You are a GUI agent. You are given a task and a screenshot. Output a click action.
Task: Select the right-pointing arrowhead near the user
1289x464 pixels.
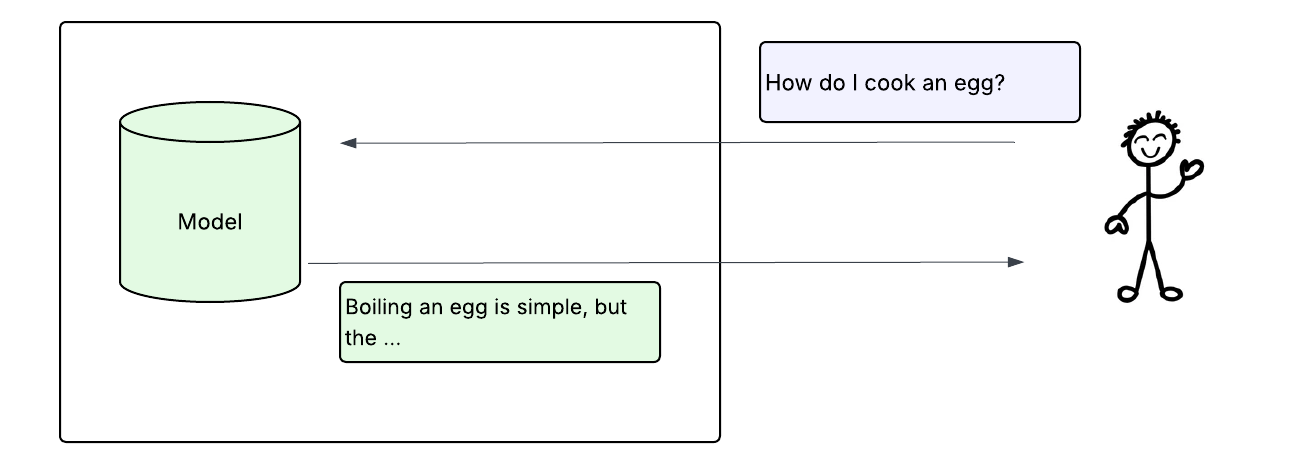coord(1015,262)
